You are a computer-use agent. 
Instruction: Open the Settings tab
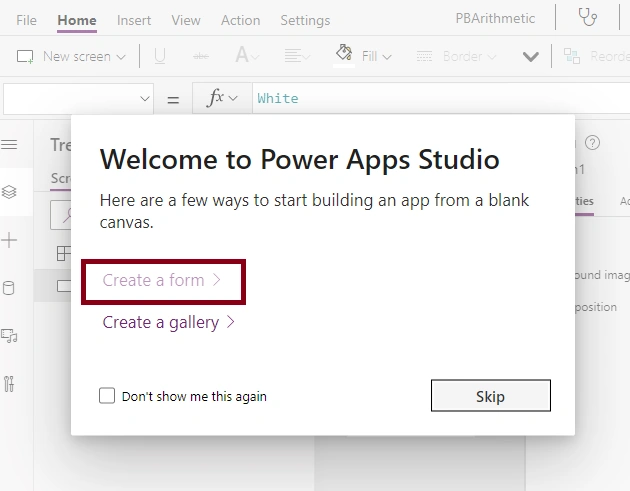click(x=305, y=20)
